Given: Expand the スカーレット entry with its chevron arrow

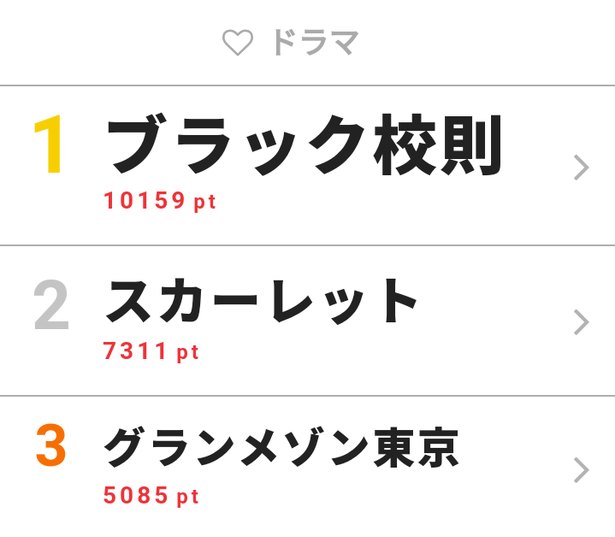Looking at the screenshot, I should pos(581,322).
